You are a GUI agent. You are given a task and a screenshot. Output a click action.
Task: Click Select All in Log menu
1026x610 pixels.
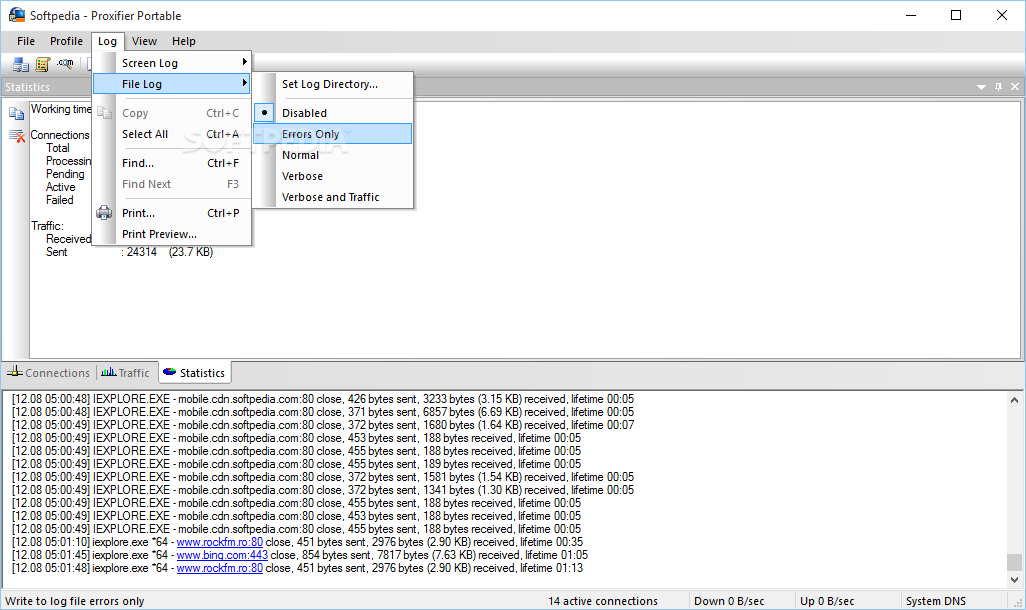tap(171, 134)
